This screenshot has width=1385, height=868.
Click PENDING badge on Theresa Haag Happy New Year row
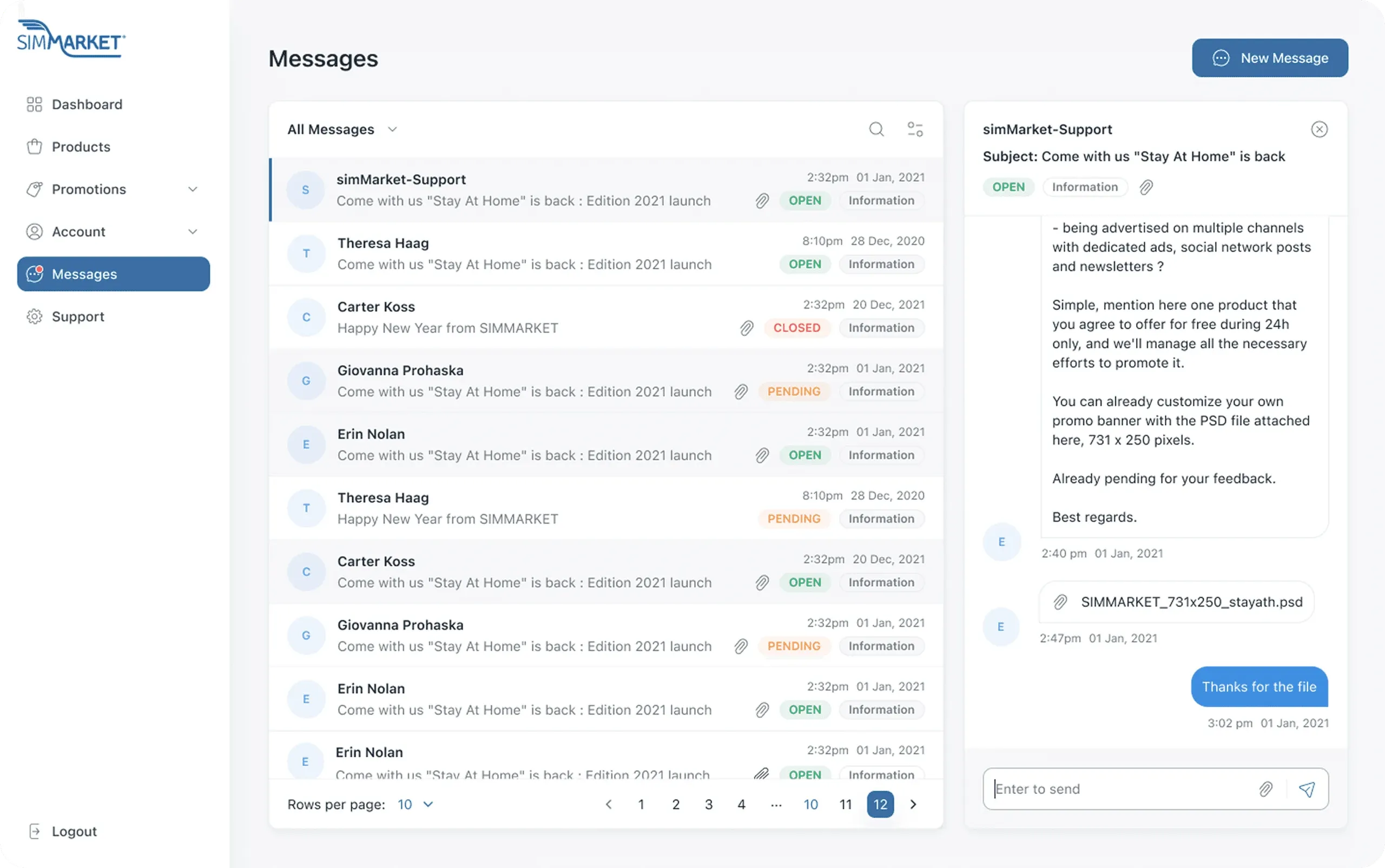[794, 519]
